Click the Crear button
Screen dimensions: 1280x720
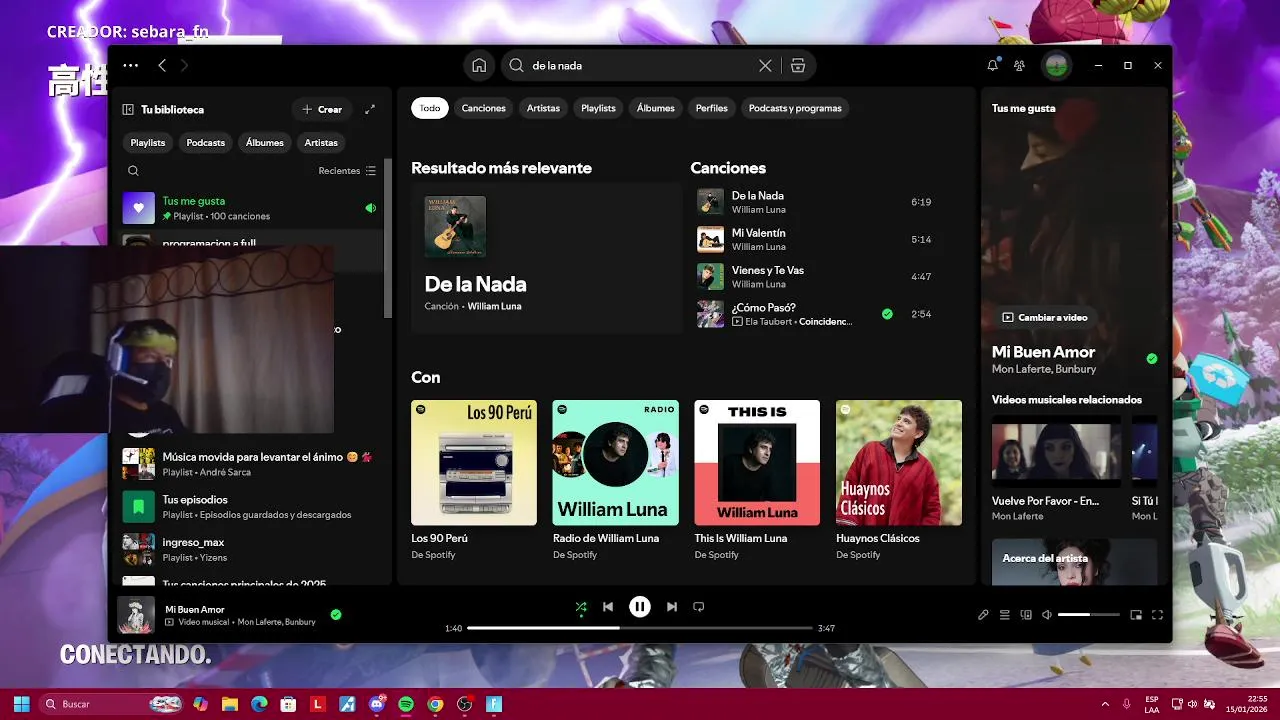(321, 109)
